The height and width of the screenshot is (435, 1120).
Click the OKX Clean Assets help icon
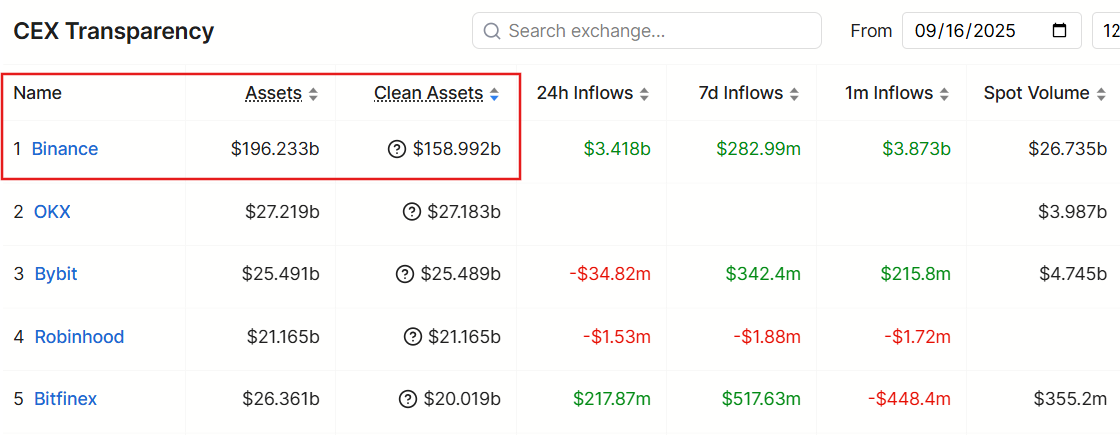(411, 212)
